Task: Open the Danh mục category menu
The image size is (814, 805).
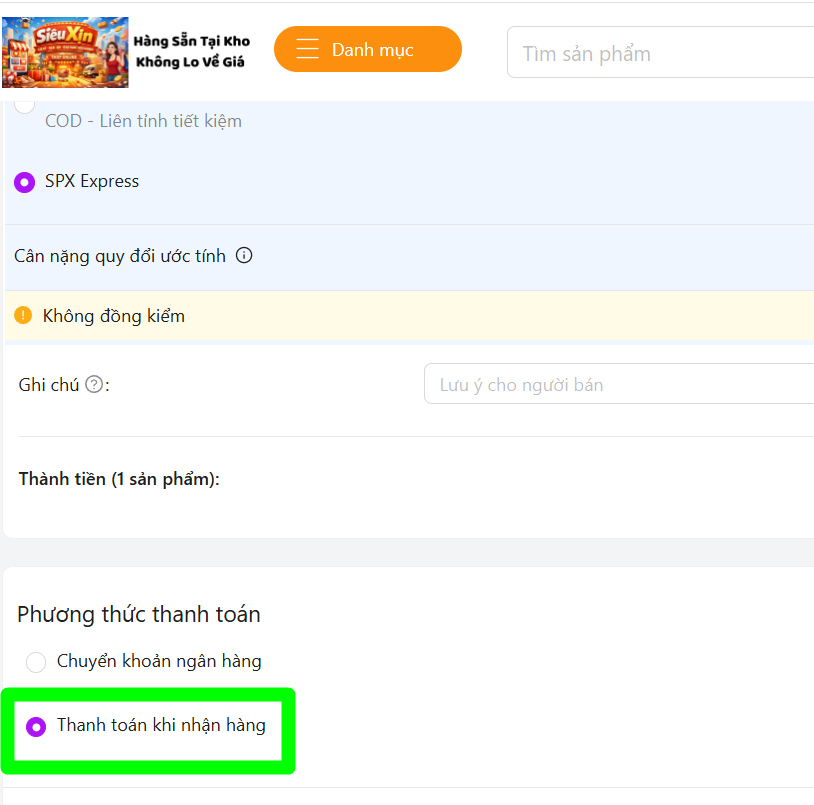Action: pyautogui.click(x=368, y=49)
